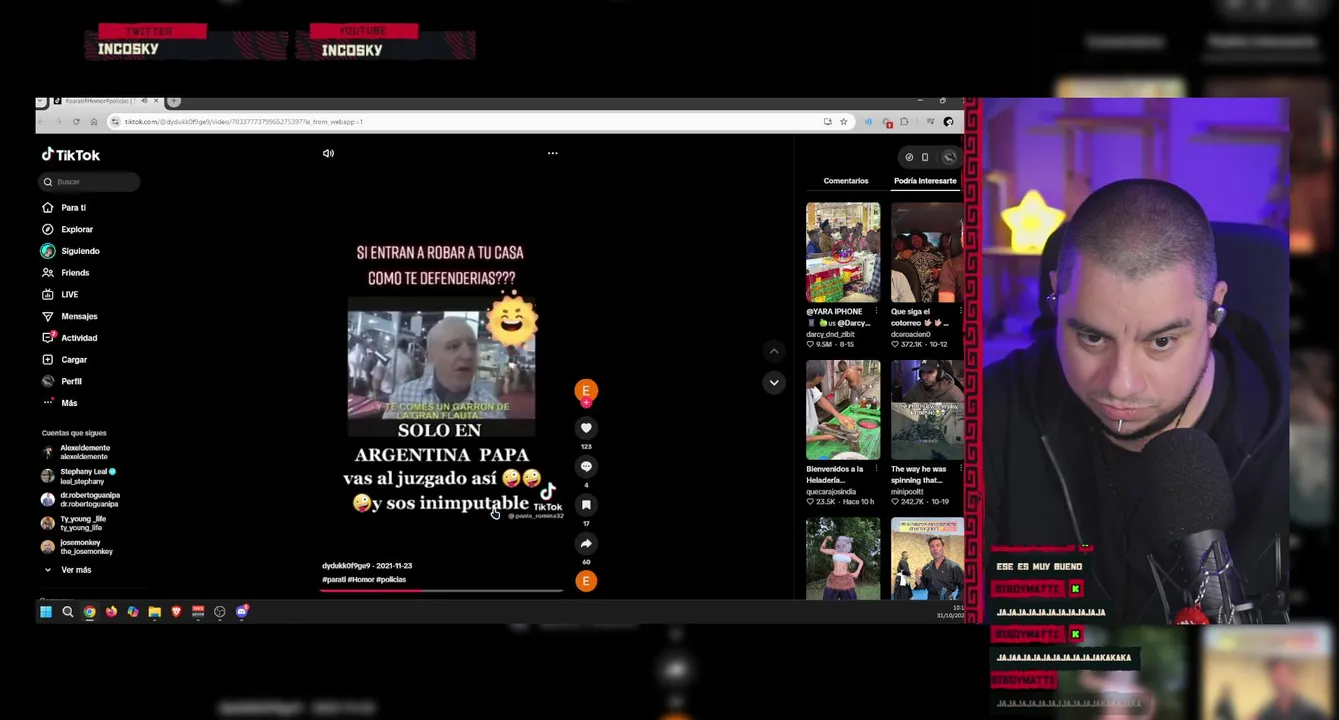Expand Ver más followed accounts

click(x=68, y=570)
